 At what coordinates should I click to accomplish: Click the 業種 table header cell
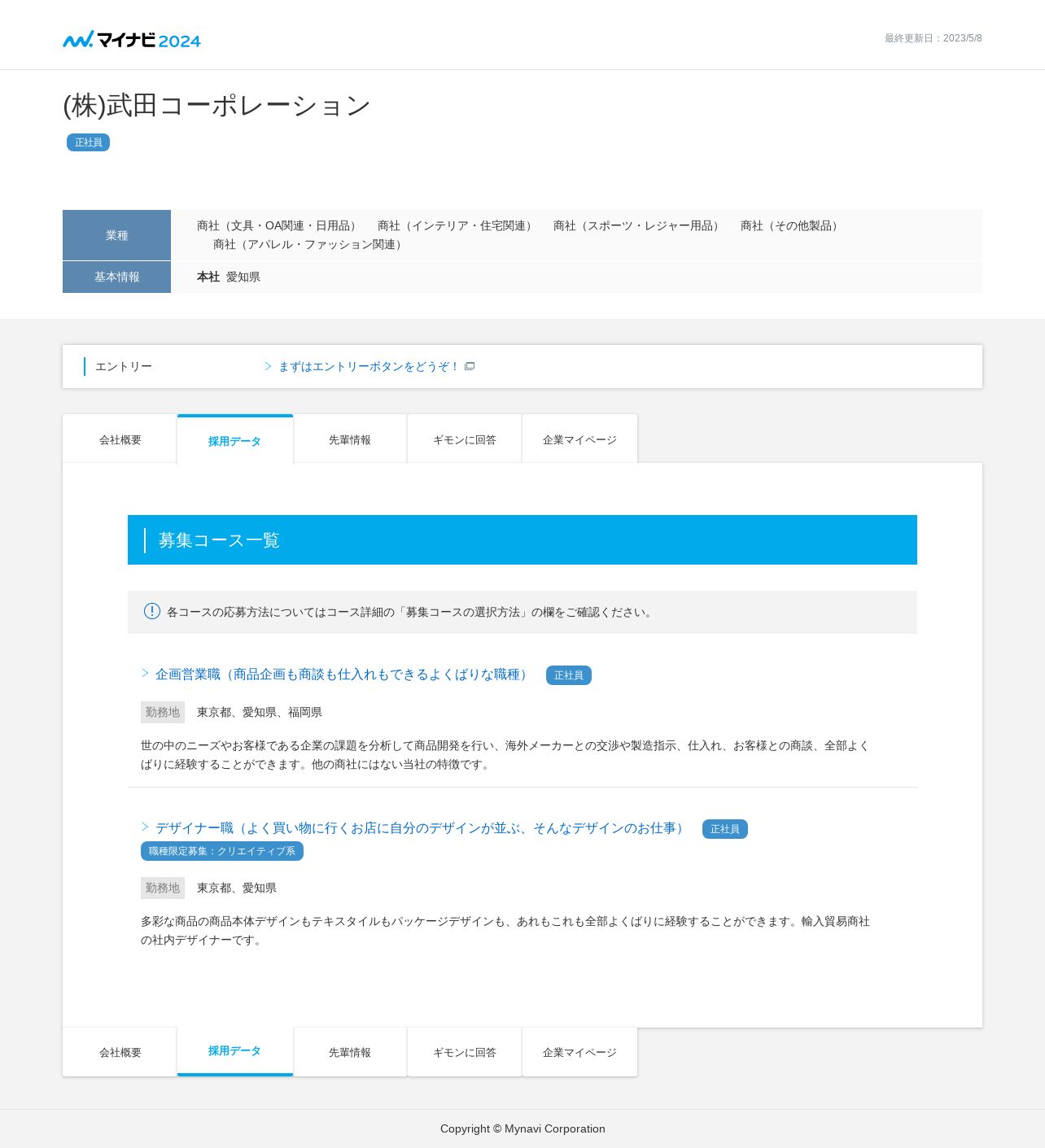pyautogui.click(x=116, y=235)
